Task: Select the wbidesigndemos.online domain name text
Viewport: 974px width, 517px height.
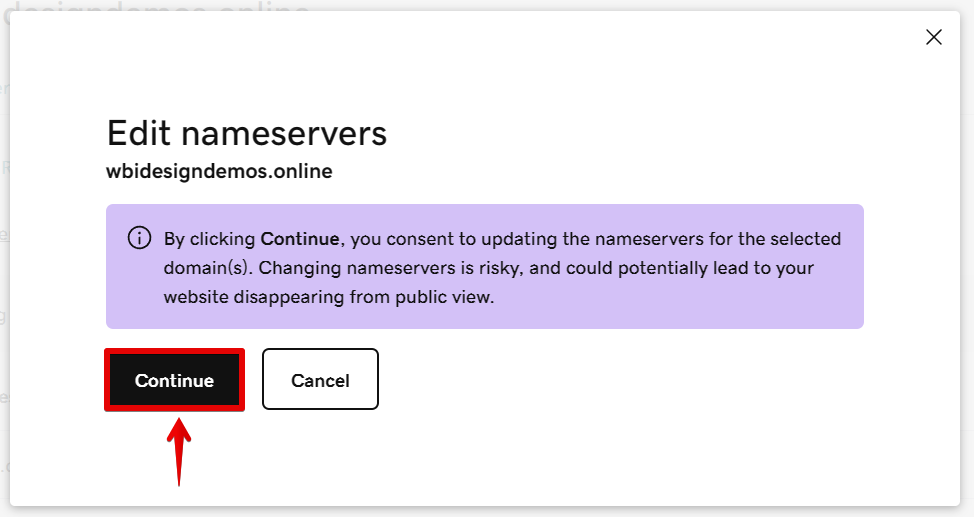Action: (219, 171)
